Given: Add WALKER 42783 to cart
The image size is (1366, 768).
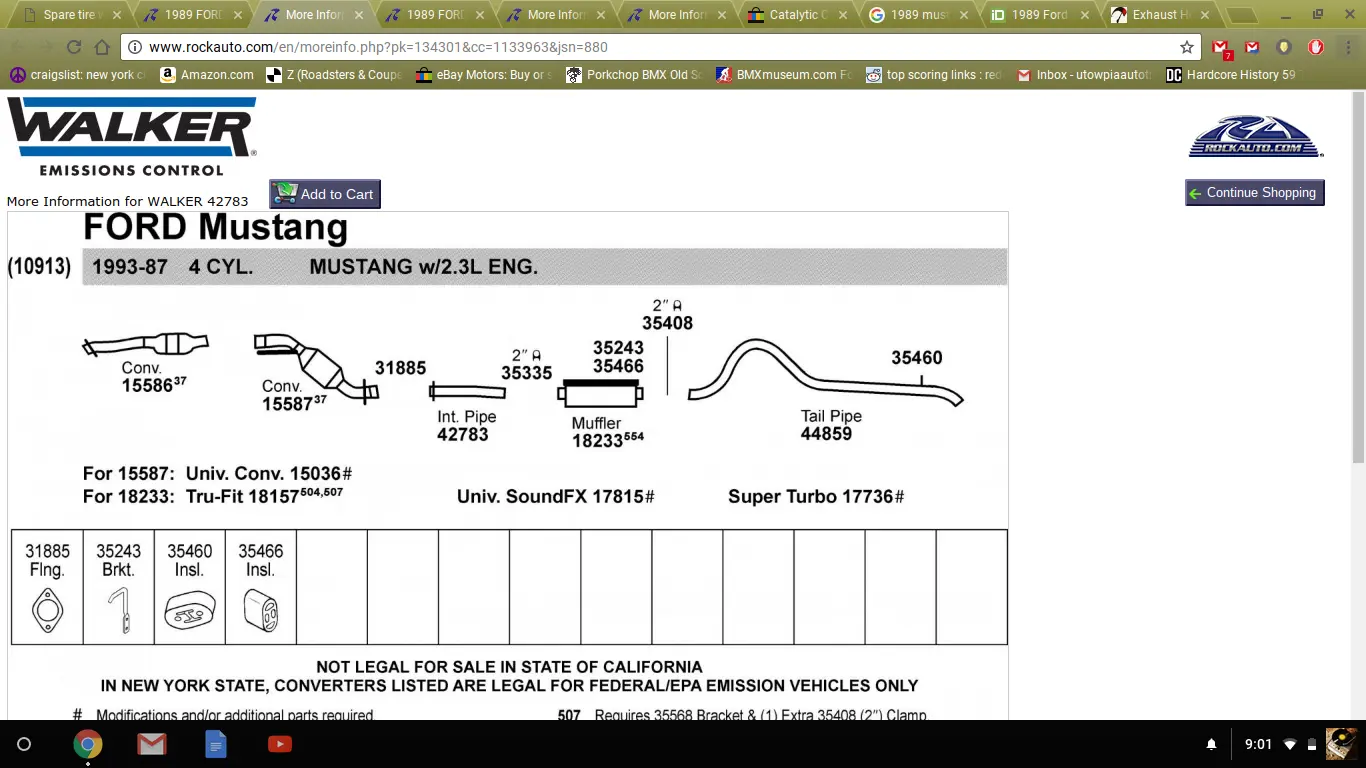Looking at the screenshot, I should pyautogui.click(x=325, y=194).
